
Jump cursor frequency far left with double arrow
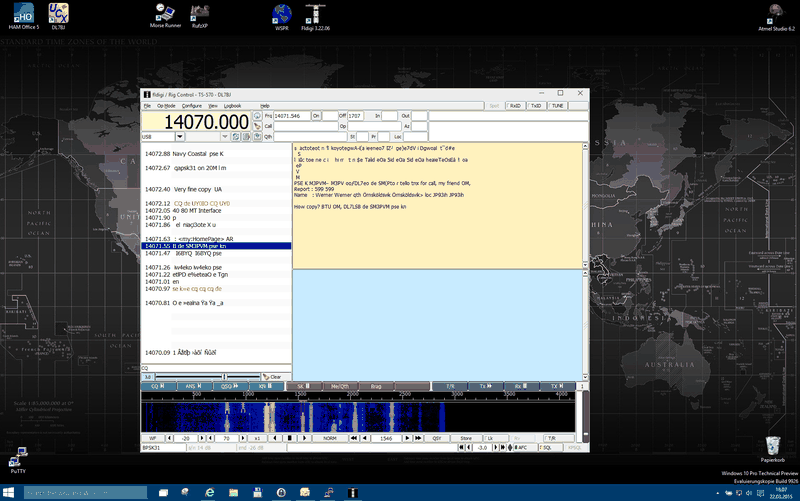click(353, 438)
